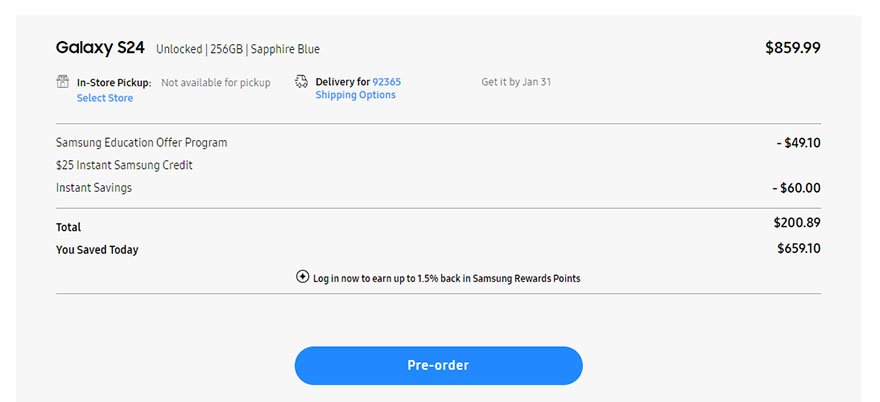880x402 pixels.
Task: Click the Instant Savings label
Action: pos(94,187)
